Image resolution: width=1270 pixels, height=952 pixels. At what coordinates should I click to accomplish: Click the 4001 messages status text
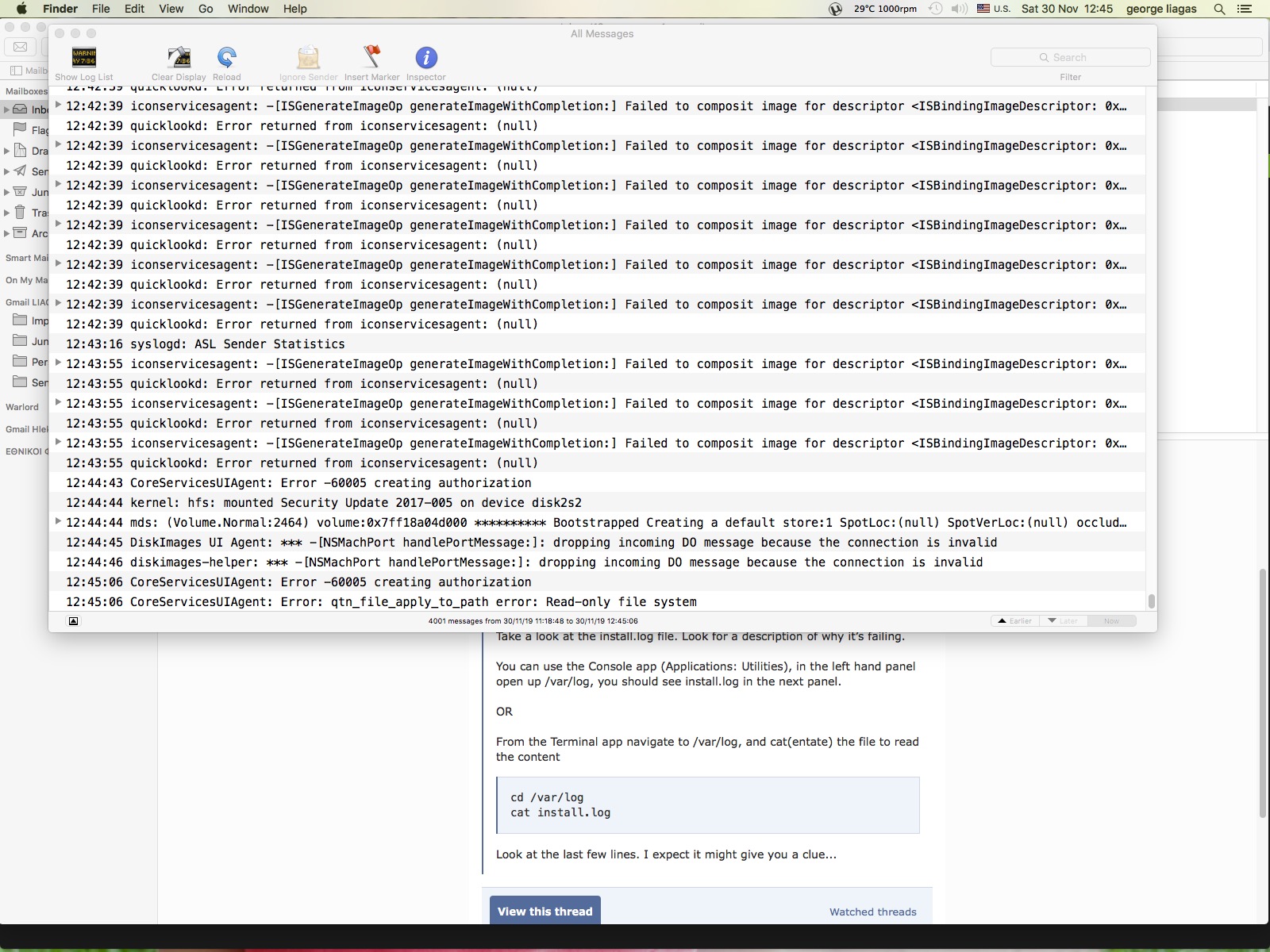point(533,621)
